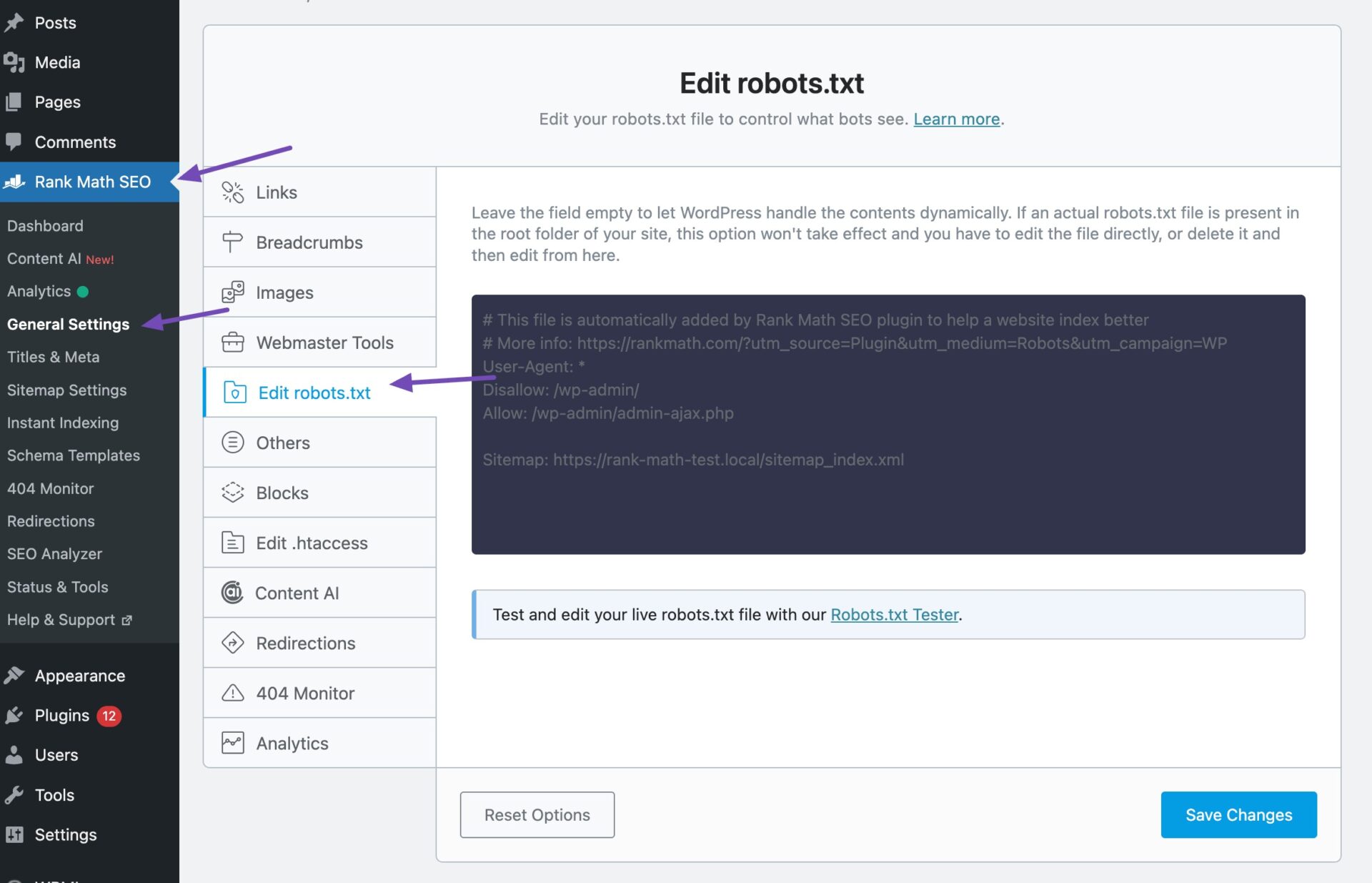Image resolution: width=1372 pixels, height=883 pixels.
Task: Switch to Sitemap Settings
Action: pos(66,390)
